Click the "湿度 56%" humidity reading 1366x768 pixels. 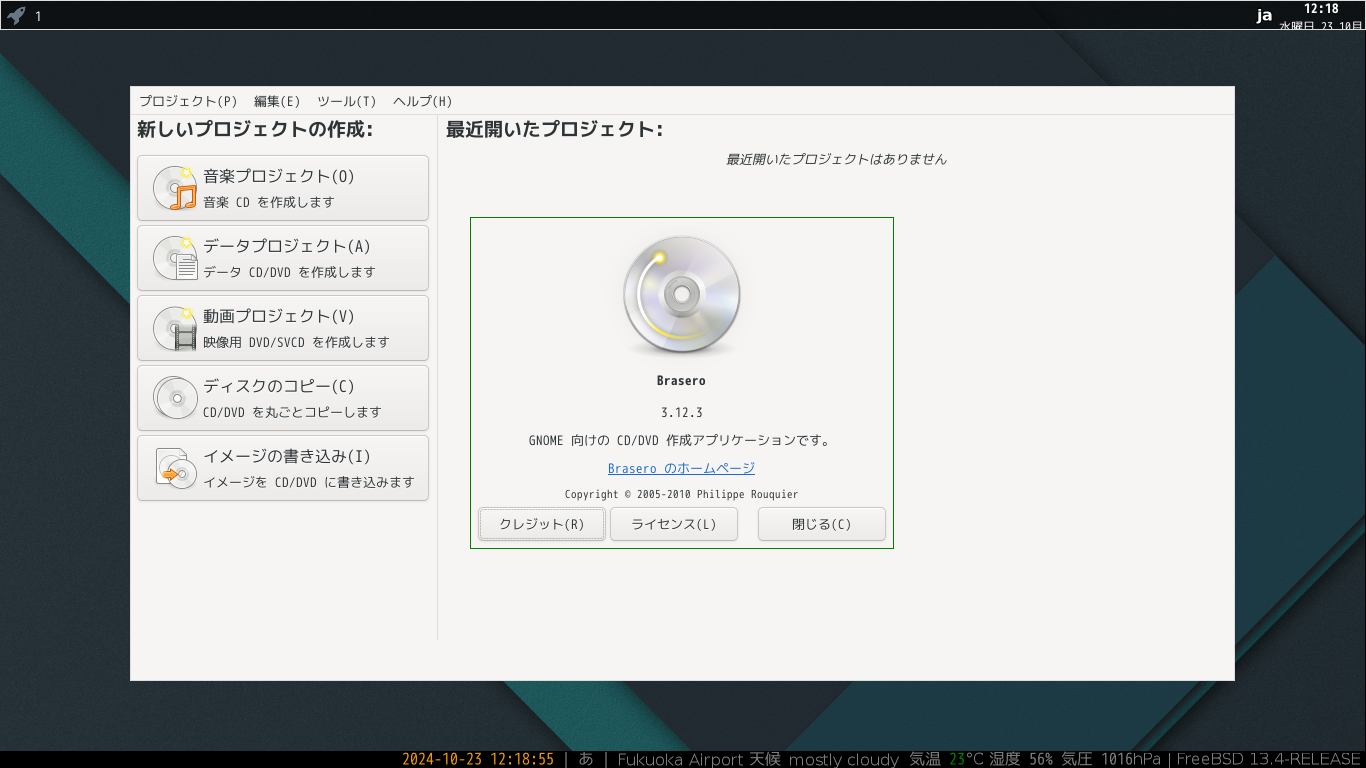(x=1021, y=759)
